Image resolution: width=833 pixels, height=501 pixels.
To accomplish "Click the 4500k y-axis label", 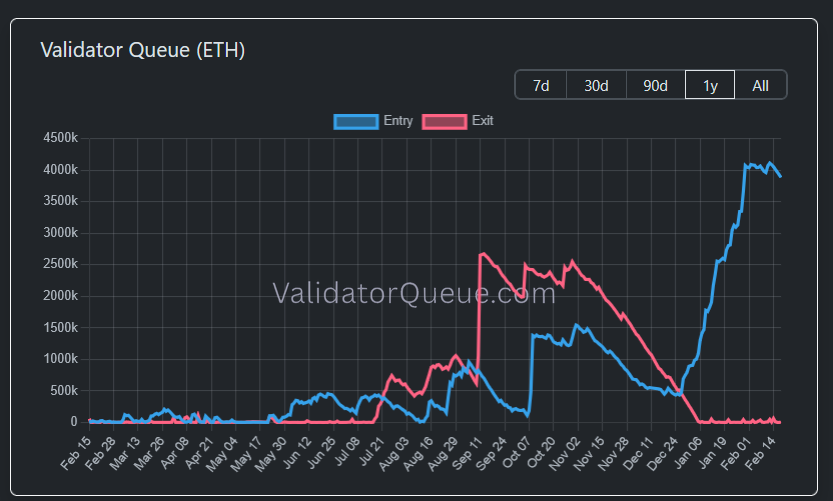I will 61,138.
